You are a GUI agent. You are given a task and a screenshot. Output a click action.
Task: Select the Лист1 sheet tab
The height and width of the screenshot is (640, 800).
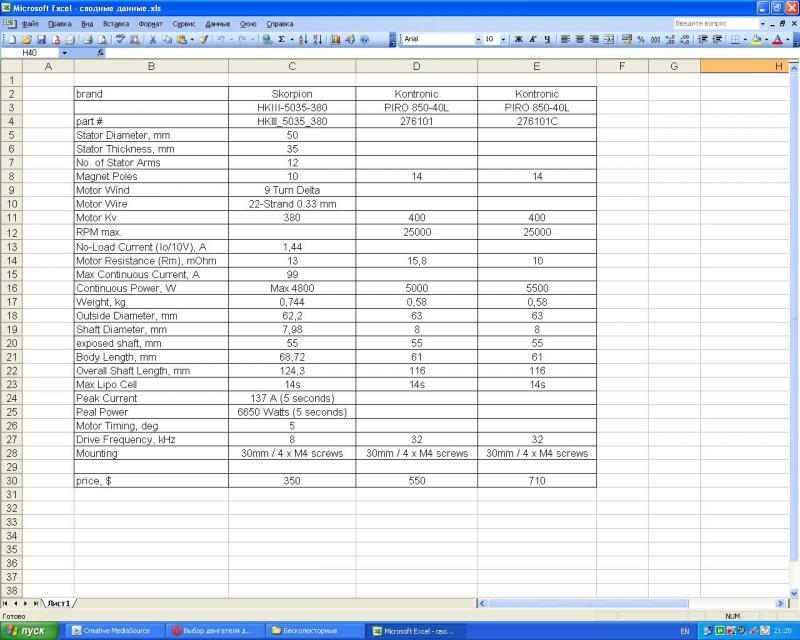tap(58, 604)
